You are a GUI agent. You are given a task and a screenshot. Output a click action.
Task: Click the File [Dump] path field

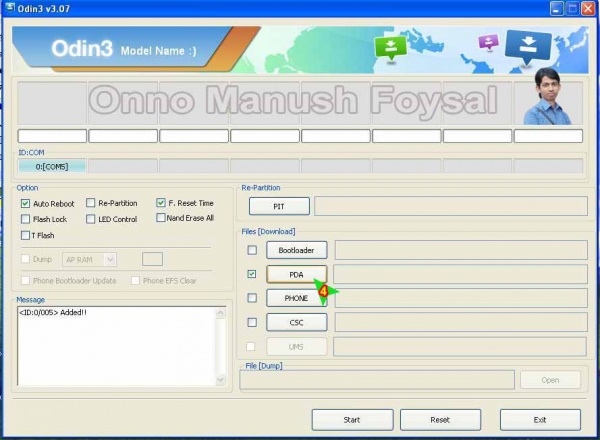(x=377, y=380)
